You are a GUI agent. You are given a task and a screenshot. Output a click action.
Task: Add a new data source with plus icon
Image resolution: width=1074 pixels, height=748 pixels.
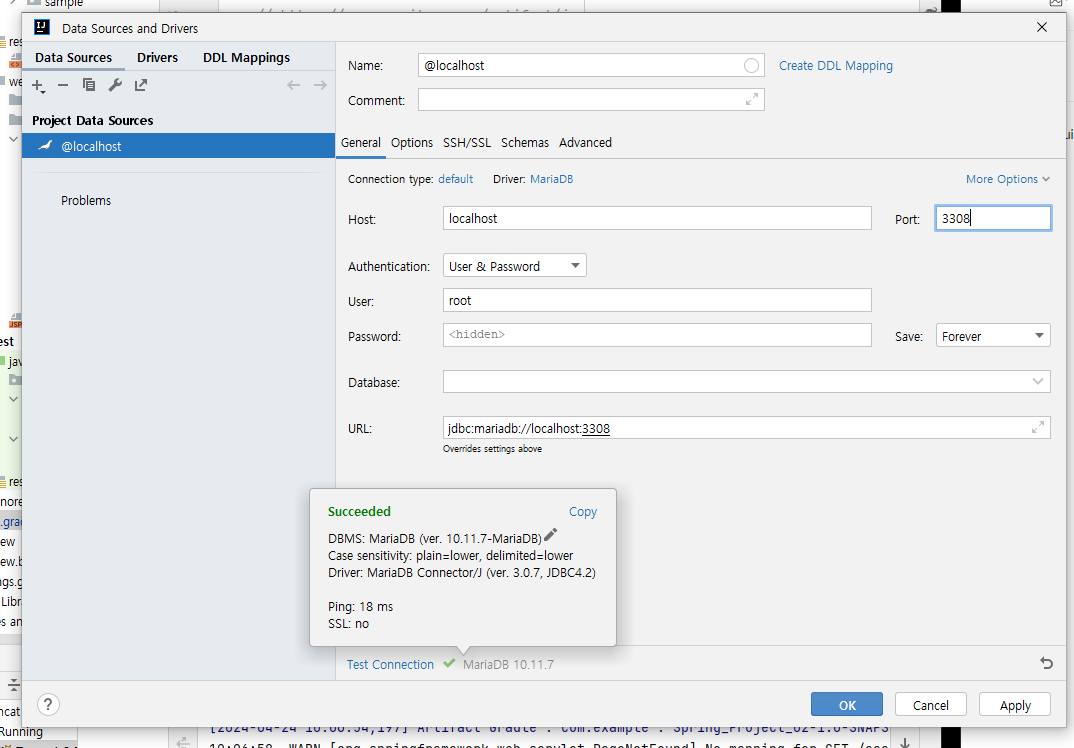(38, 86)
